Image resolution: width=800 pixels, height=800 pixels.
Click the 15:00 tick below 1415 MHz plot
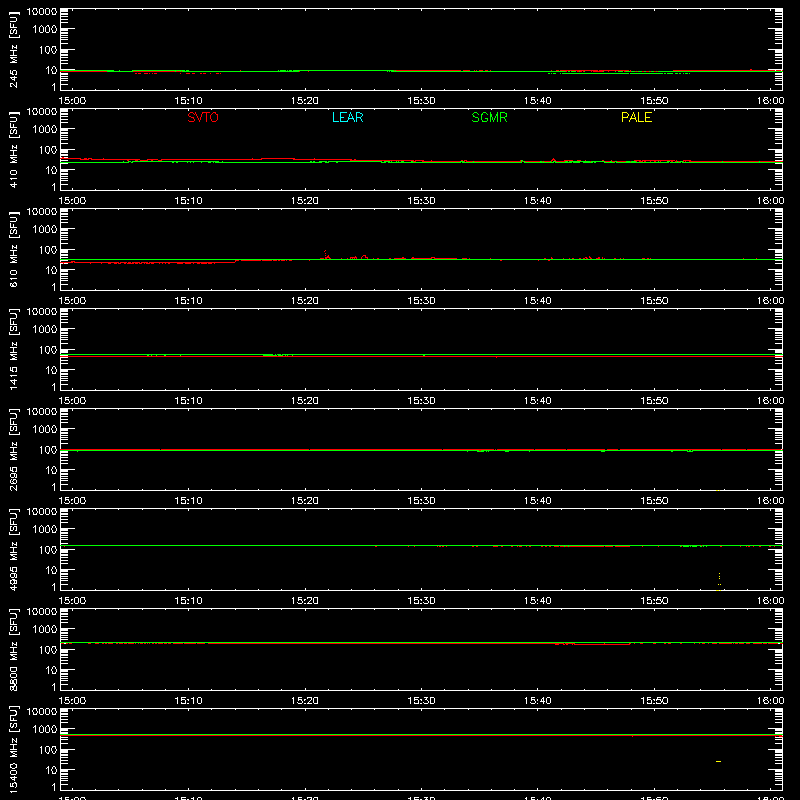(72, 401)
